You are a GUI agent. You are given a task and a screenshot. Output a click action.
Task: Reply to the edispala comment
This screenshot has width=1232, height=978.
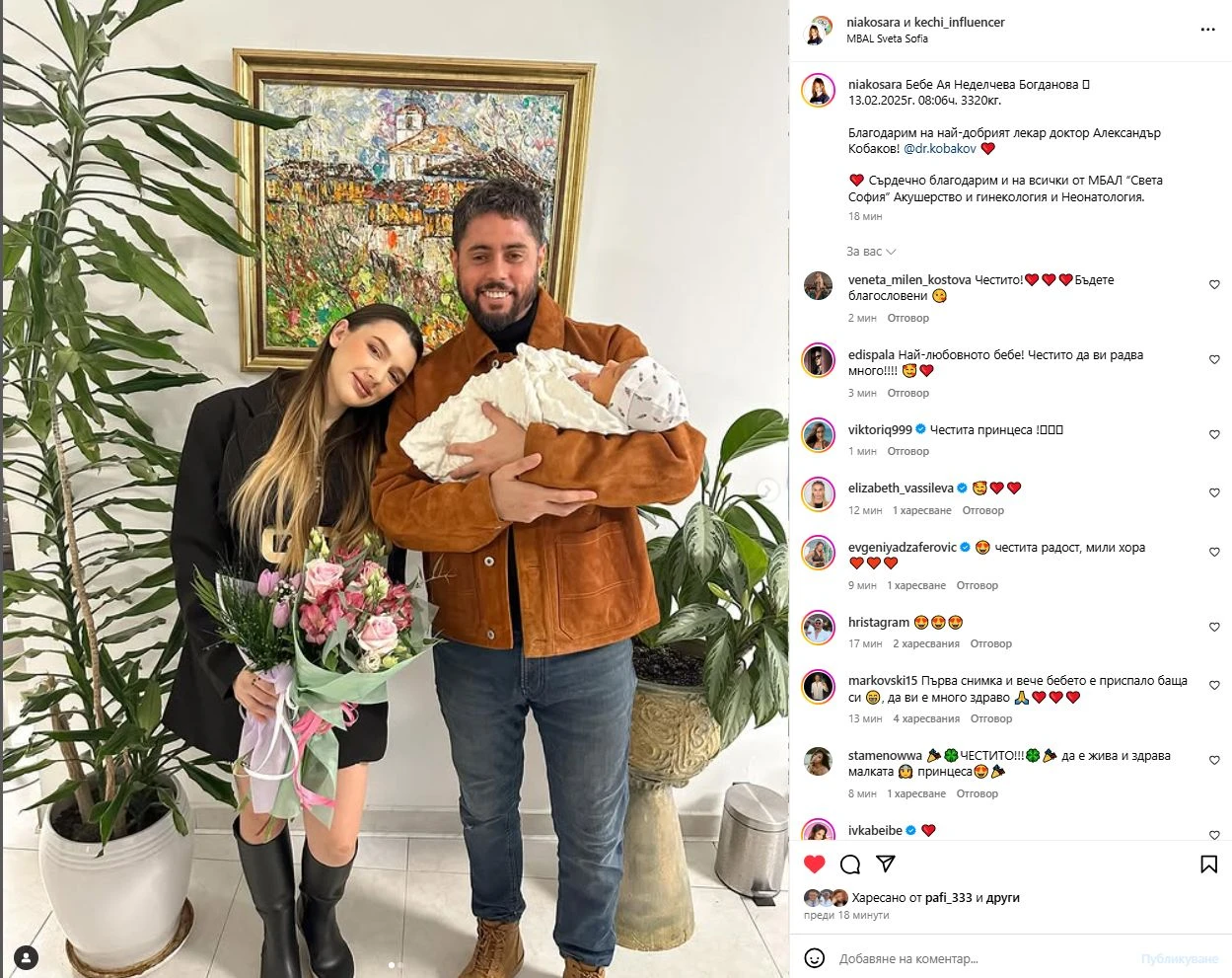click(x=907, y=393)
